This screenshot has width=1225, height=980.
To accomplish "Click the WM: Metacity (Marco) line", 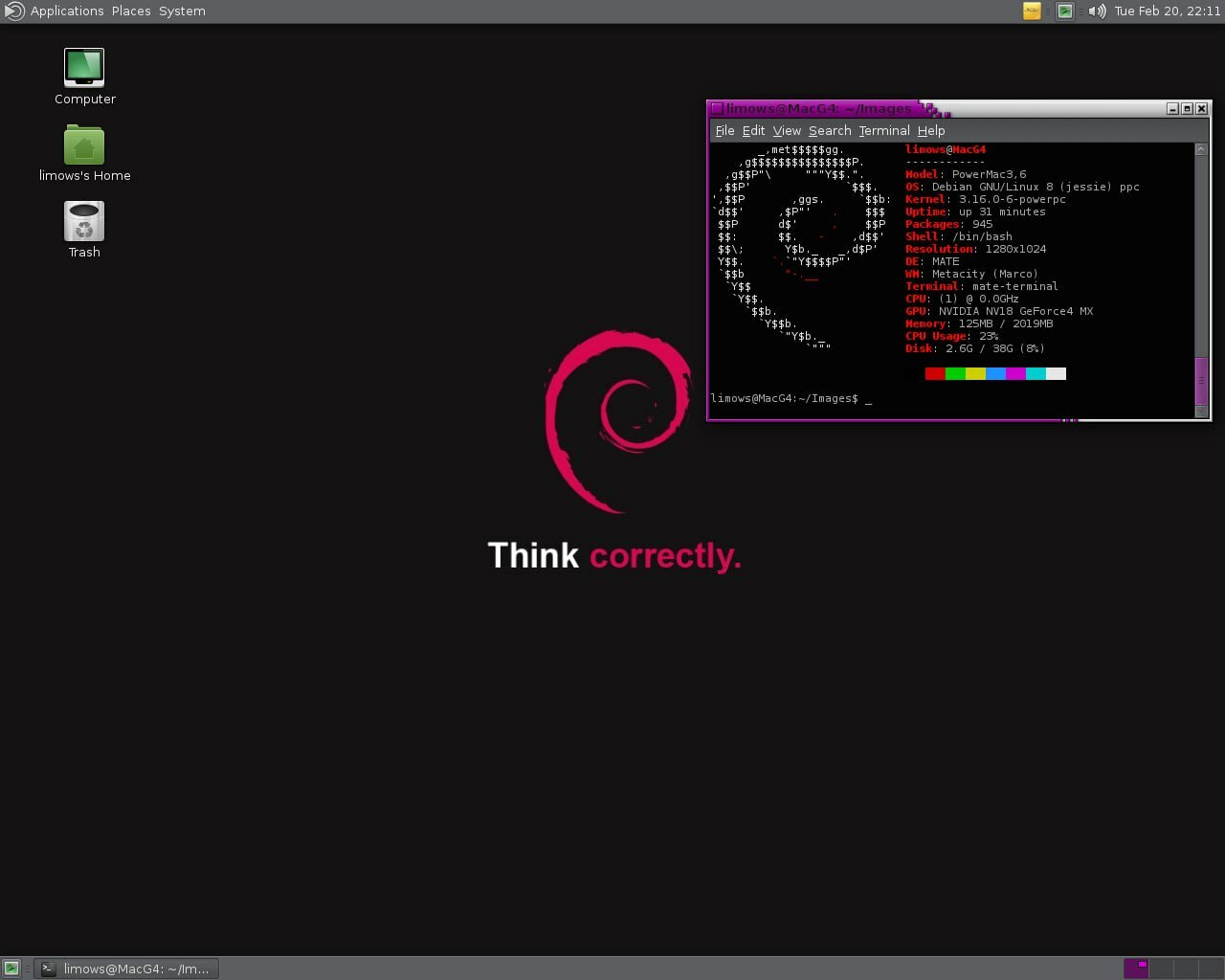I will click(971, 274).
